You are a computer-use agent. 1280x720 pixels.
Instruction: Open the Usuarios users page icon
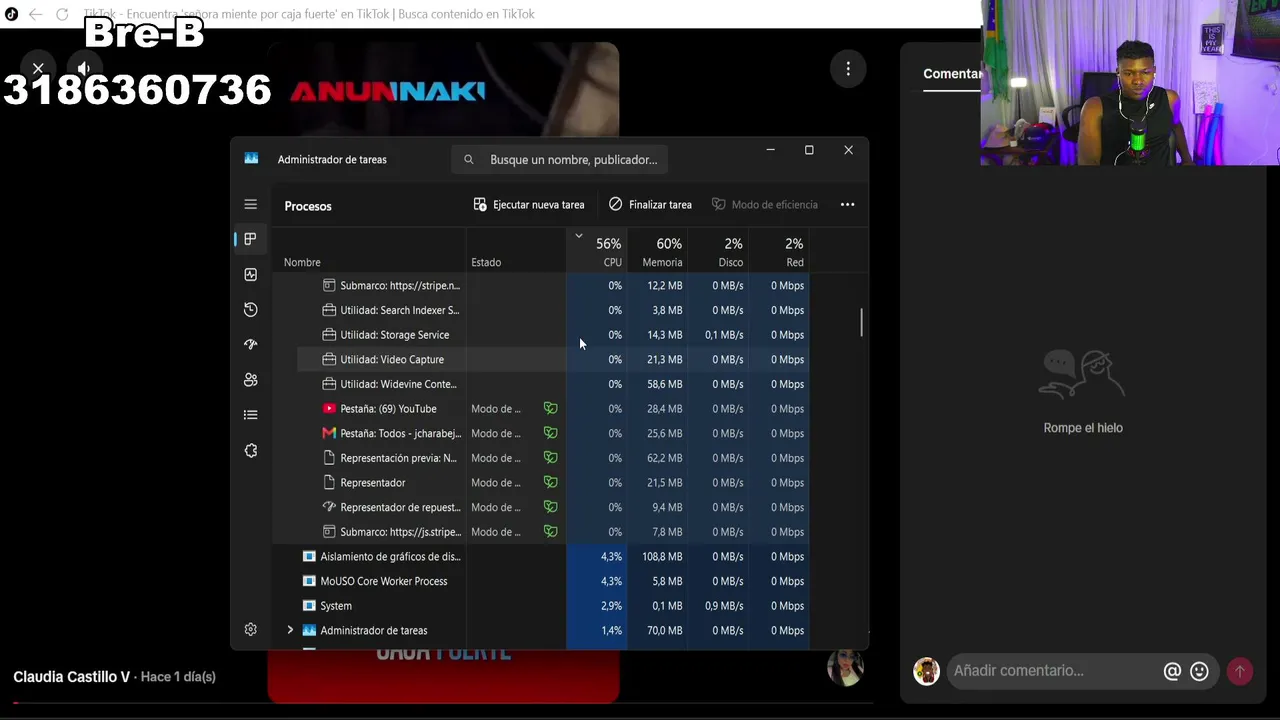tap(250, 380)
